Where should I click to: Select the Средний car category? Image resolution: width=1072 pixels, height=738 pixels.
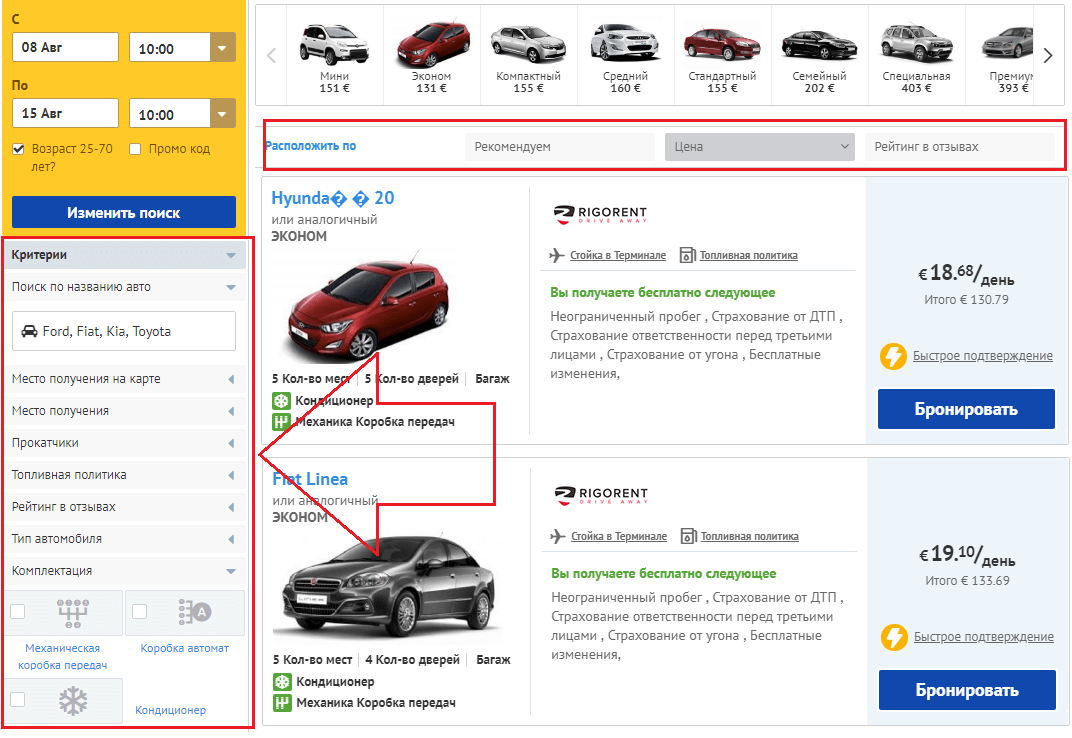click(625, 44)
